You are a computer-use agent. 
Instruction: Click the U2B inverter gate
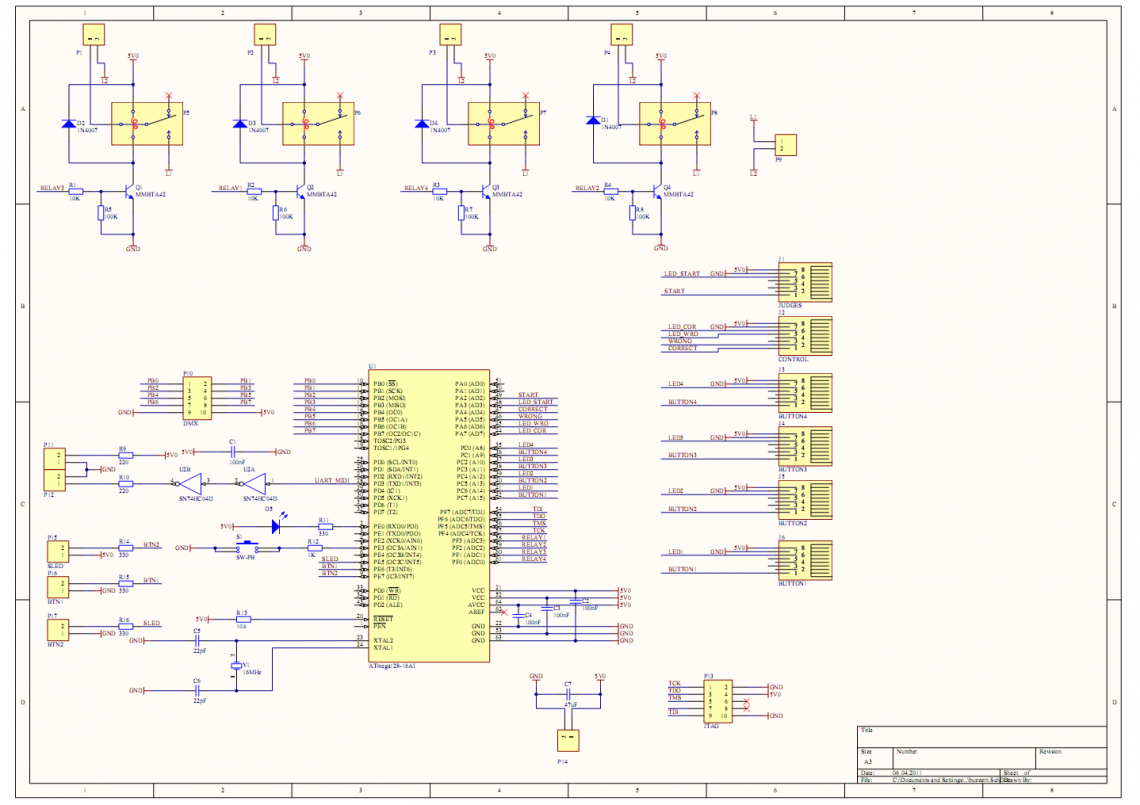pyautogui.click(x=190, y=484)
